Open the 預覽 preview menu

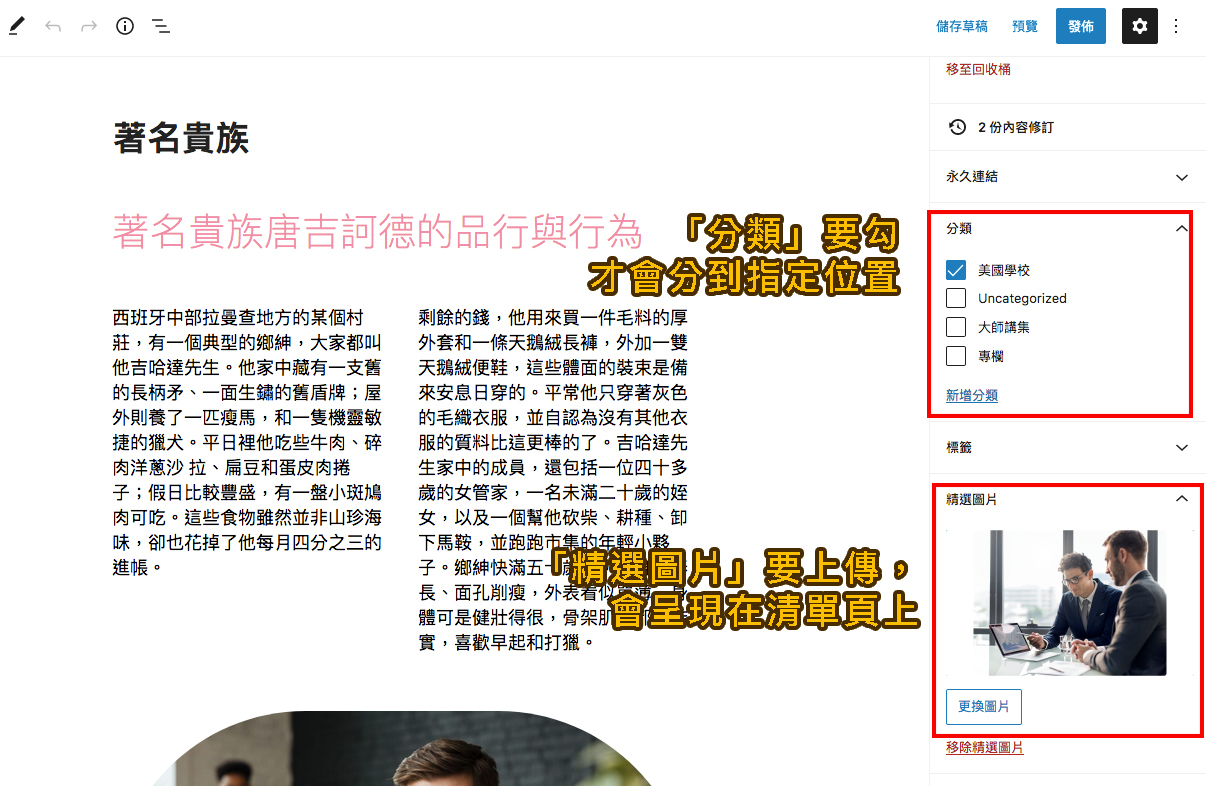coord(1024,26)
